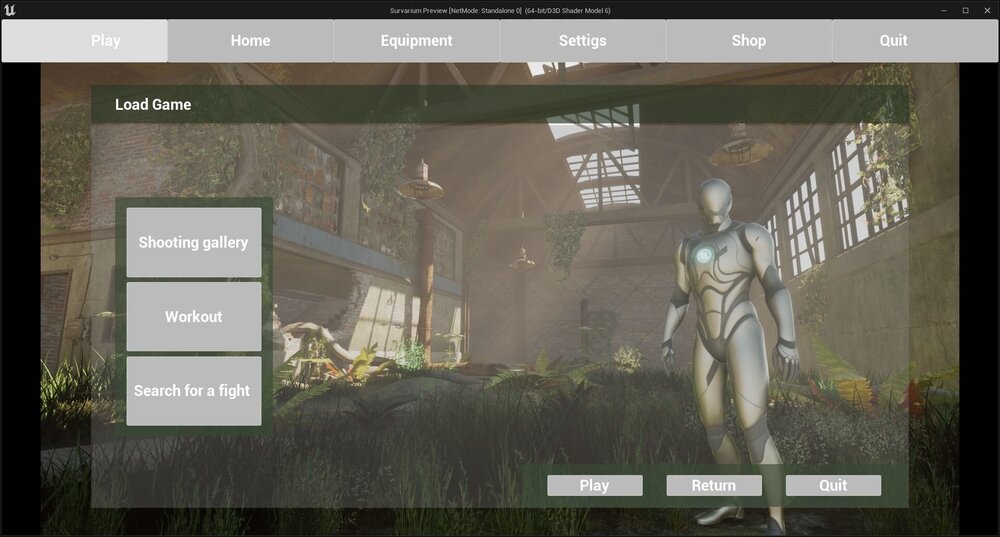Open the Play tab in top menu
Screen dimensions: 1000x537
[x=85, y=41]
